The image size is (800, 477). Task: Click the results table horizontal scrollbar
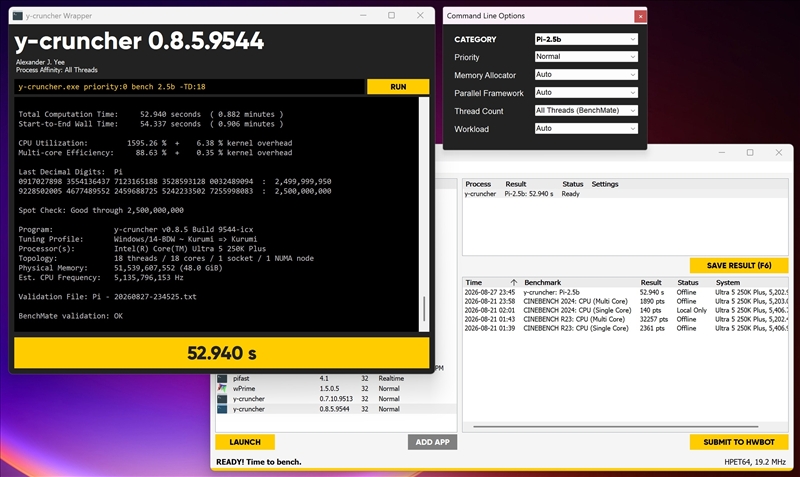coord(615,426)
